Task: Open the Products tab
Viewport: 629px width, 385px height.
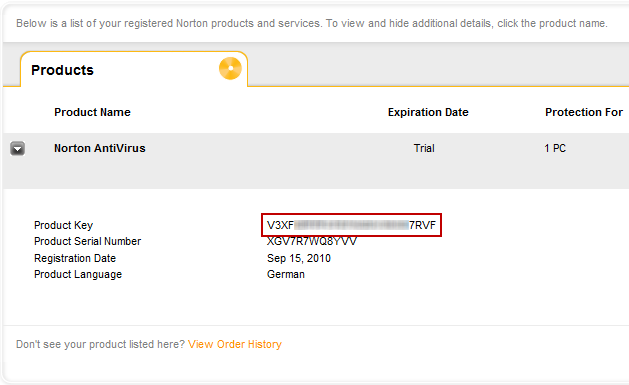Action: [x=134, y=69]
